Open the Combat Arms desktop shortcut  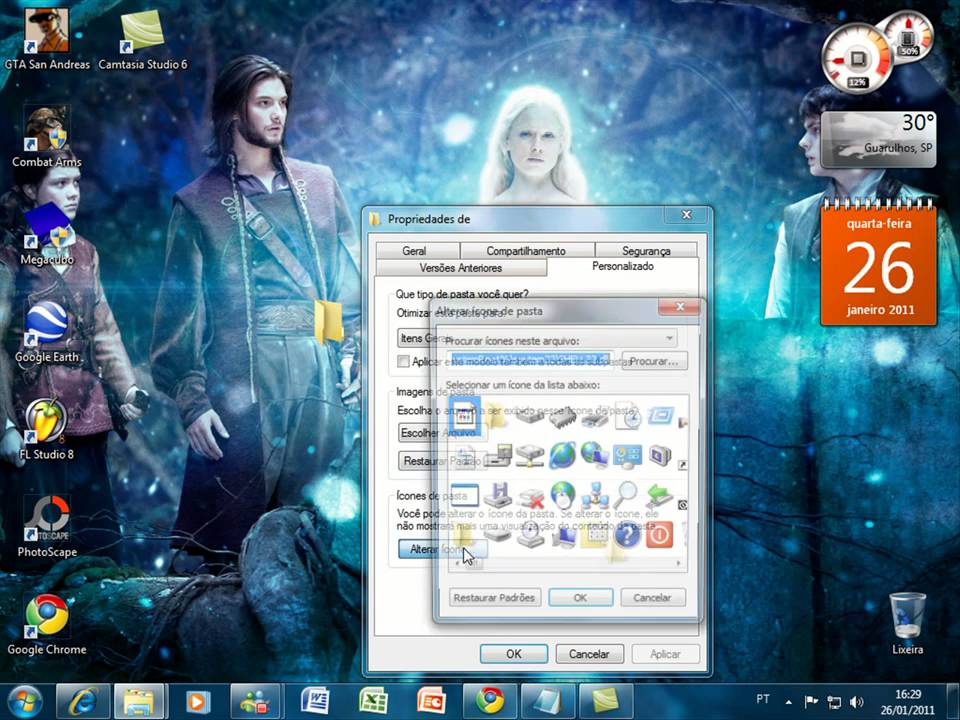pos(47,137)
